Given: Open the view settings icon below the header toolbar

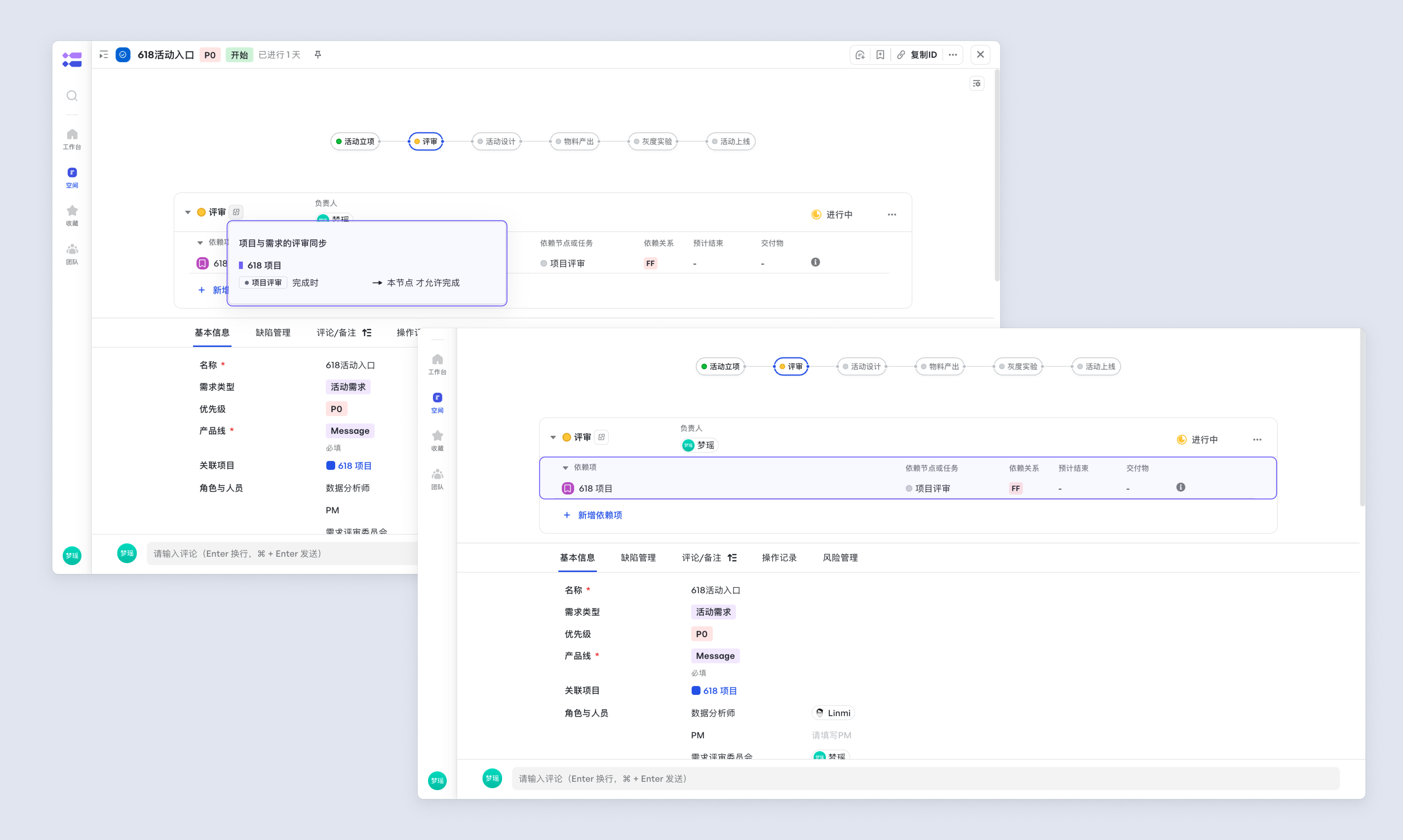Looking at the screenshot, I should pos(977,84).
